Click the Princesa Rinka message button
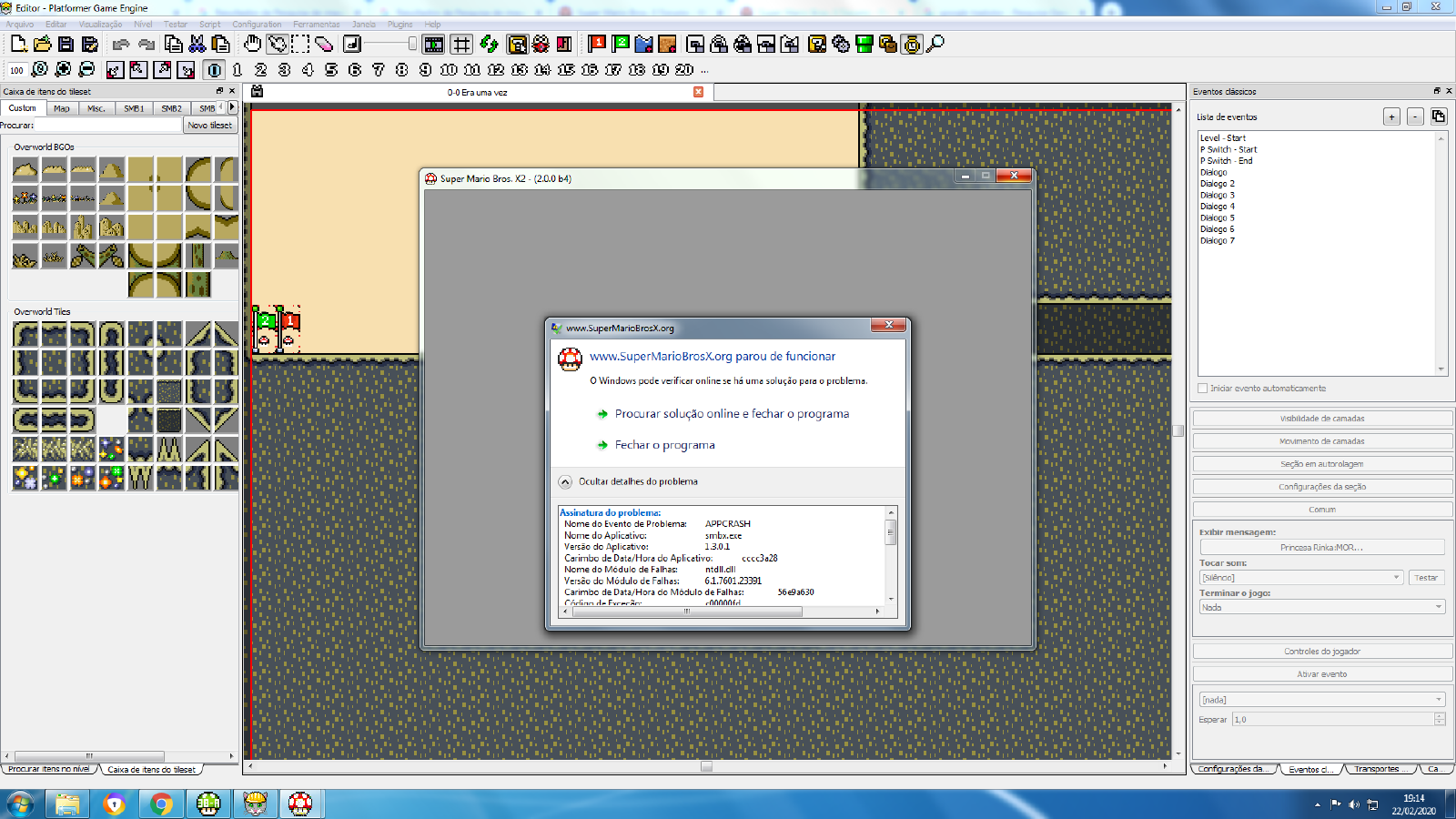This screenshot has height=819, width=1456. point(1322,548)
